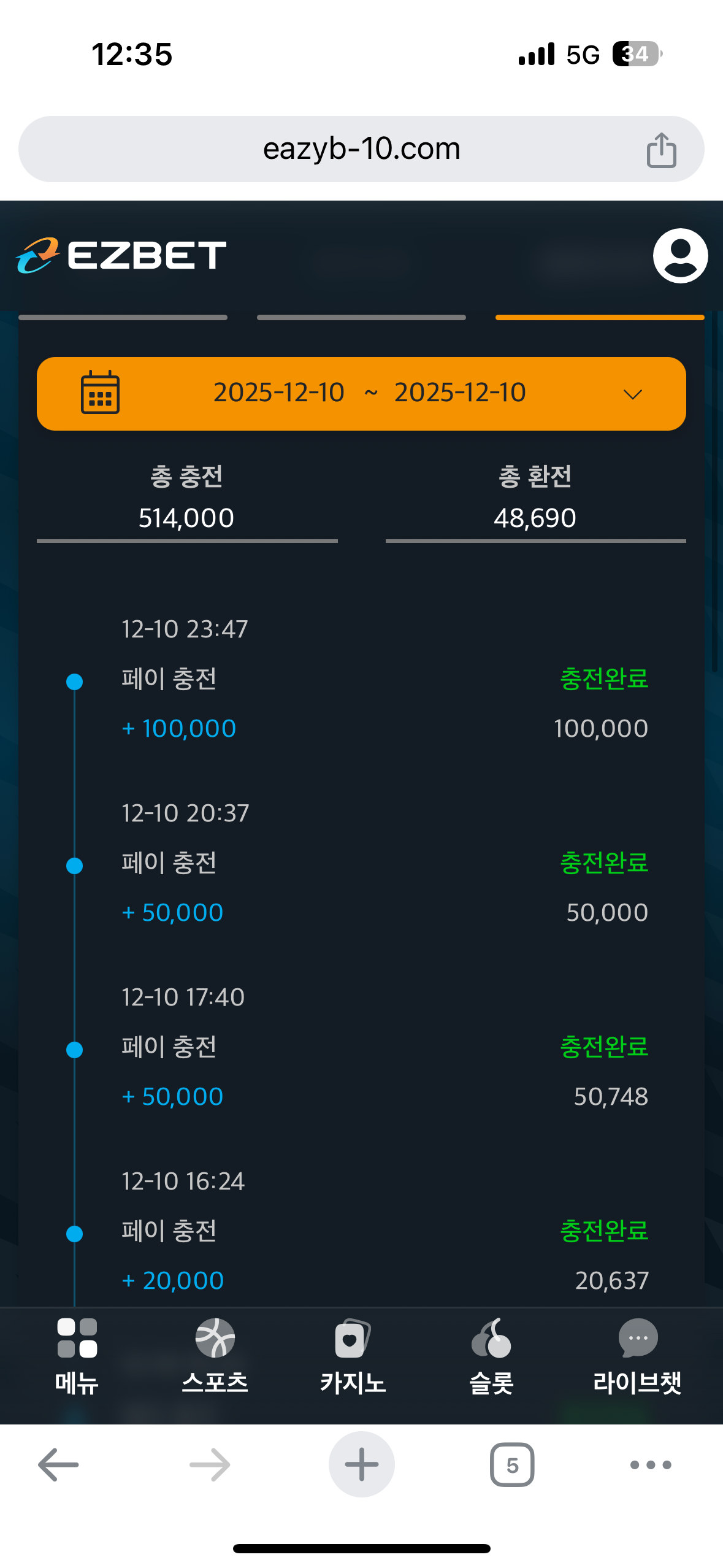Select the 2025-12-10 date range bar

point(369,393)
